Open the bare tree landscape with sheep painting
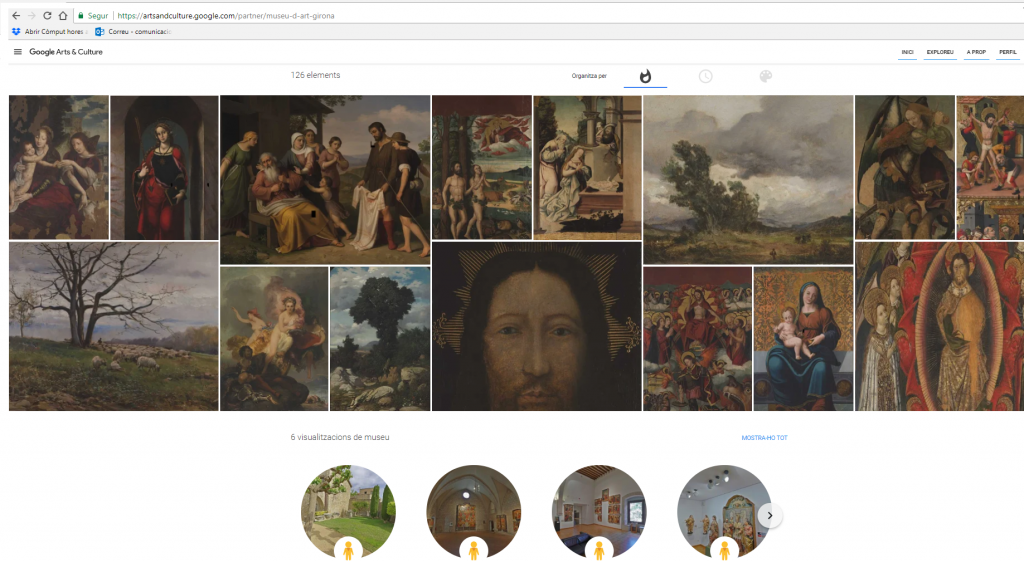Viewport: 1024px width, 562px height. pyautogui.click(x=113, y=326)
